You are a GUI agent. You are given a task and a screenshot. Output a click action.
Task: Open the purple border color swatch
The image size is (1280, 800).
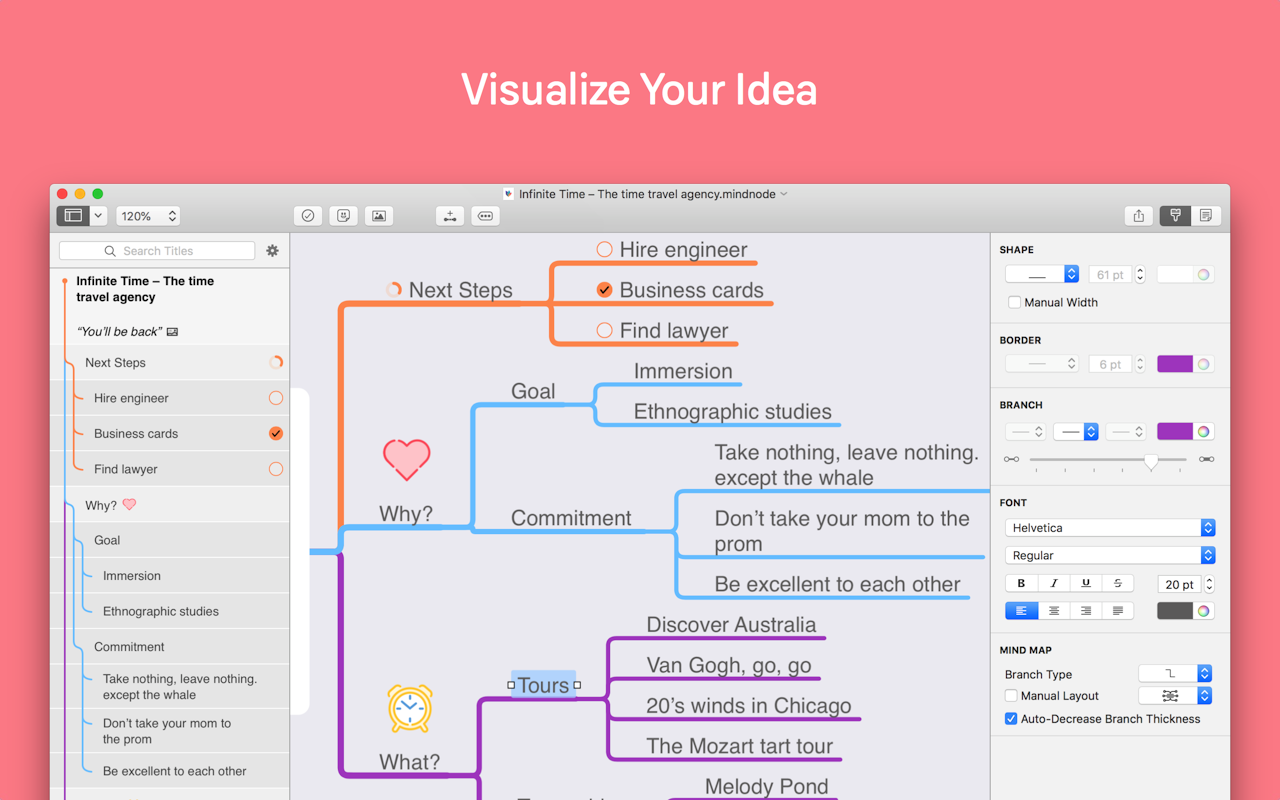[1174, 363]
